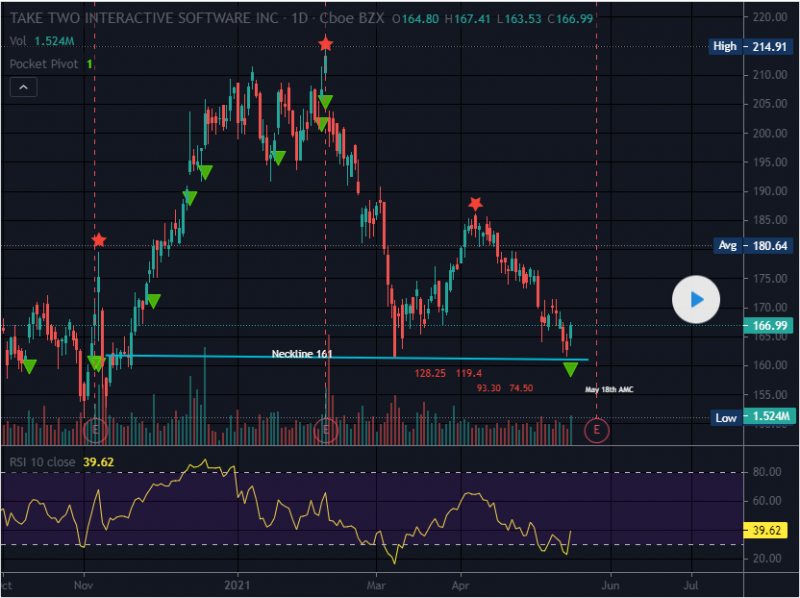Viewport: 800px width, 598px height.
Task: Click the green triangle beneath the neckline's right end
Action: pos(570,369)
